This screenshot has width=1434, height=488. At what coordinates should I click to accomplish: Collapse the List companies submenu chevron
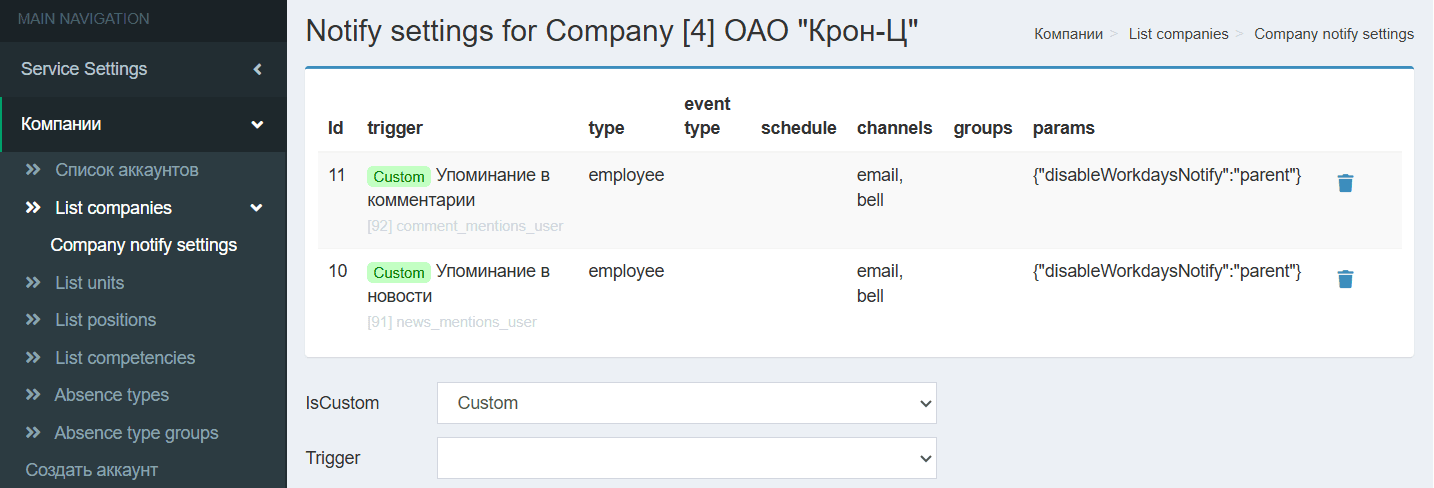click(x=257, y=208)
